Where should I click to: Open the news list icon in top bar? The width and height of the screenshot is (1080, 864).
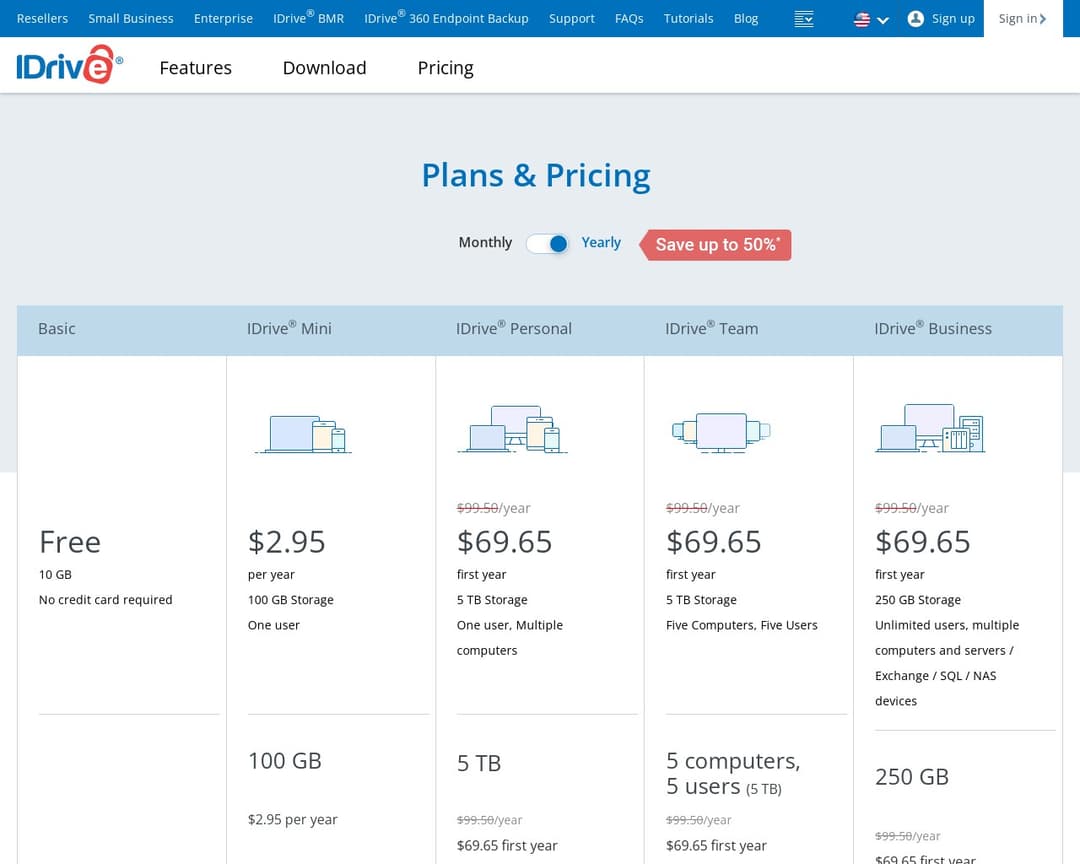(803, 19)
